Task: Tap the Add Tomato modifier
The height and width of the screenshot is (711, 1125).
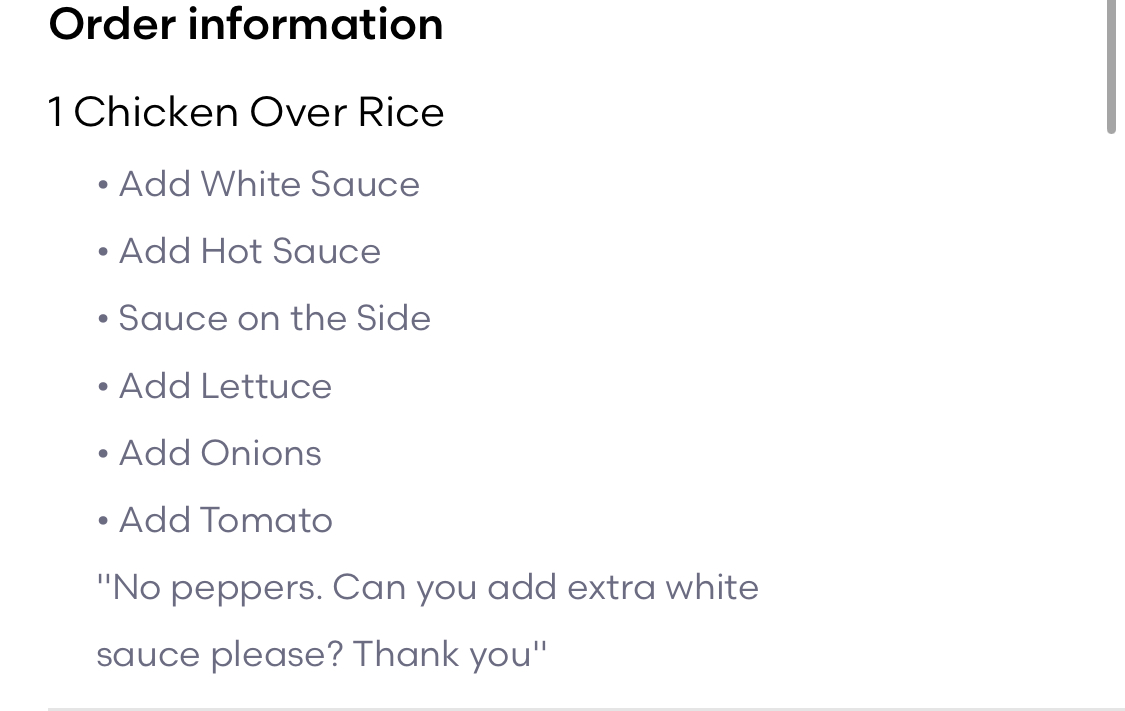Action: 226,520
